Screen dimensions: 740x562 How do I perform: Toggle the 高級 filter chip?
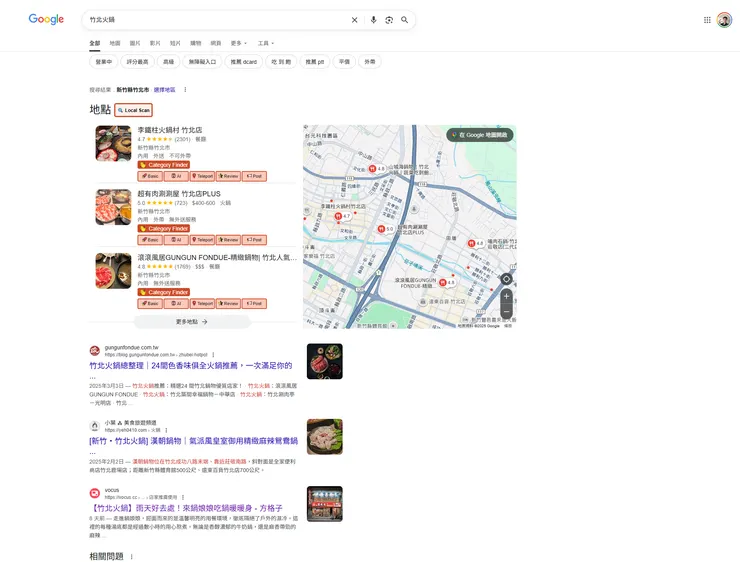click(x=168, y=62)
